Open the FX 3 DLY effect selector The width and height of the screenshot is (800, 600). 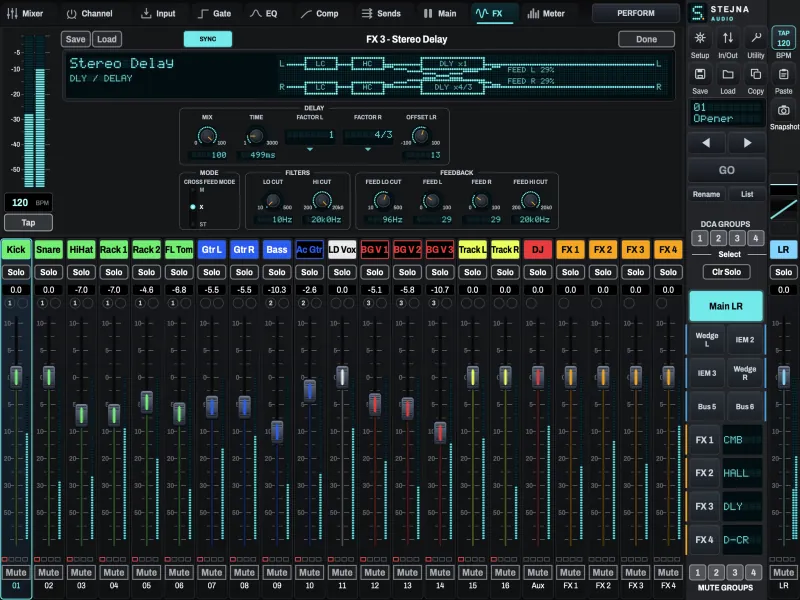(x=742, y=507)
